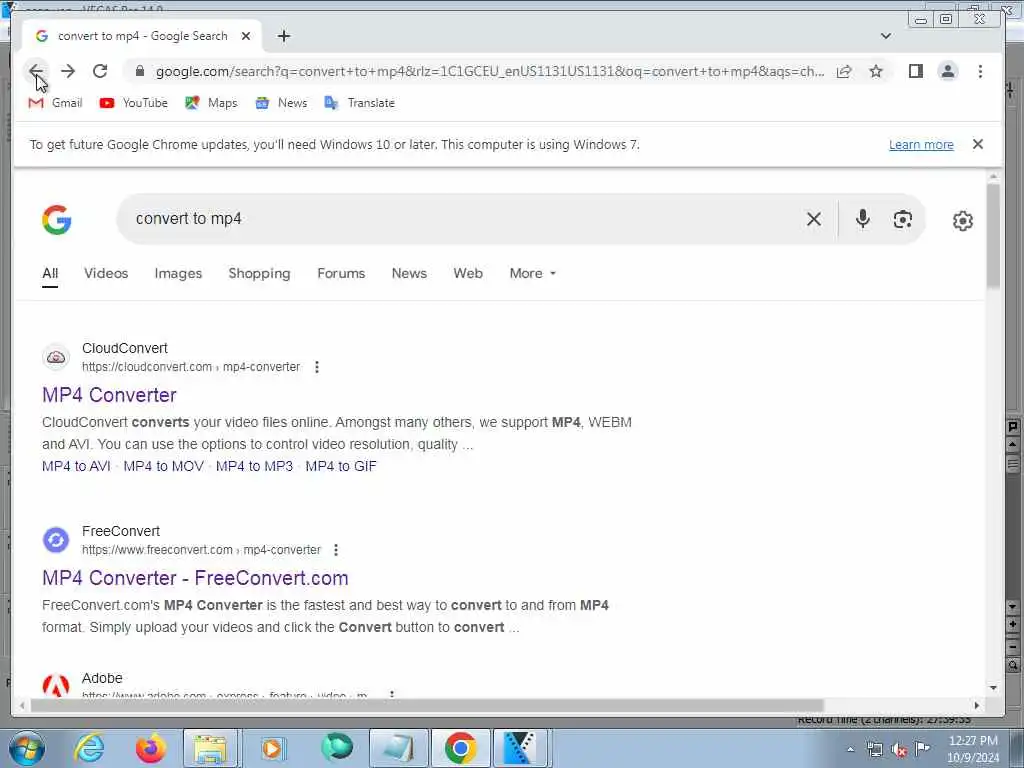Open site info via the padlock icon
Viewport: 1024px width, 768px height.
pos(139,71)
